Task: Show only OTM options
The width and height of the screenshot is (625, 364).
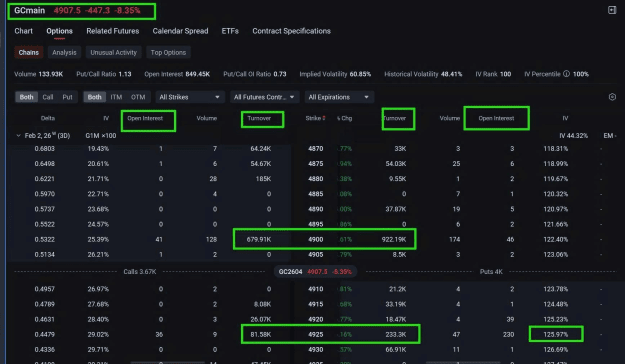Action: point(138,97)
